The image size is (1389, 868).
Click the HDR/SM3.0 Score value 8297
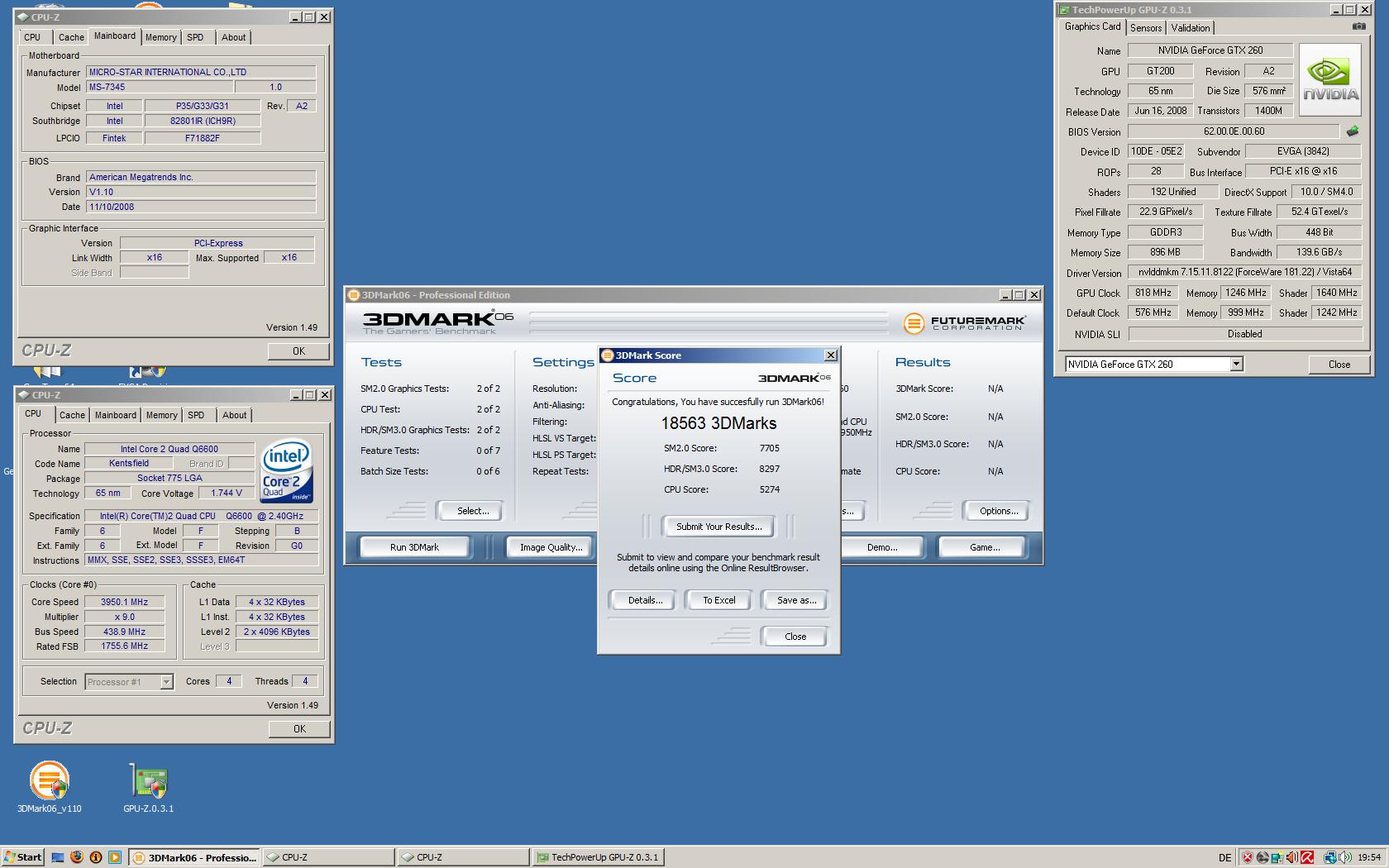[x=769, y=469]
